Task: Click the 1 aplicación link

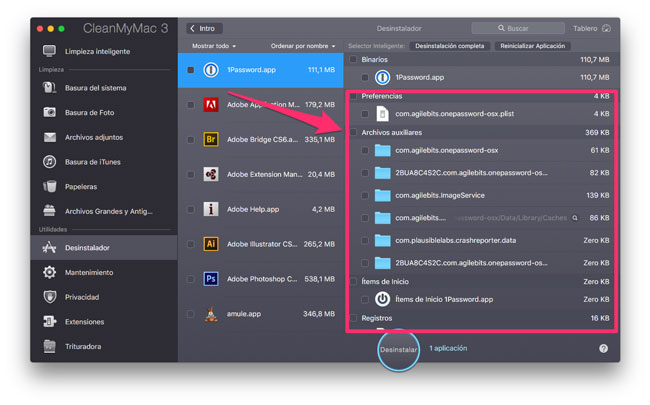Action: click(448, 348)
